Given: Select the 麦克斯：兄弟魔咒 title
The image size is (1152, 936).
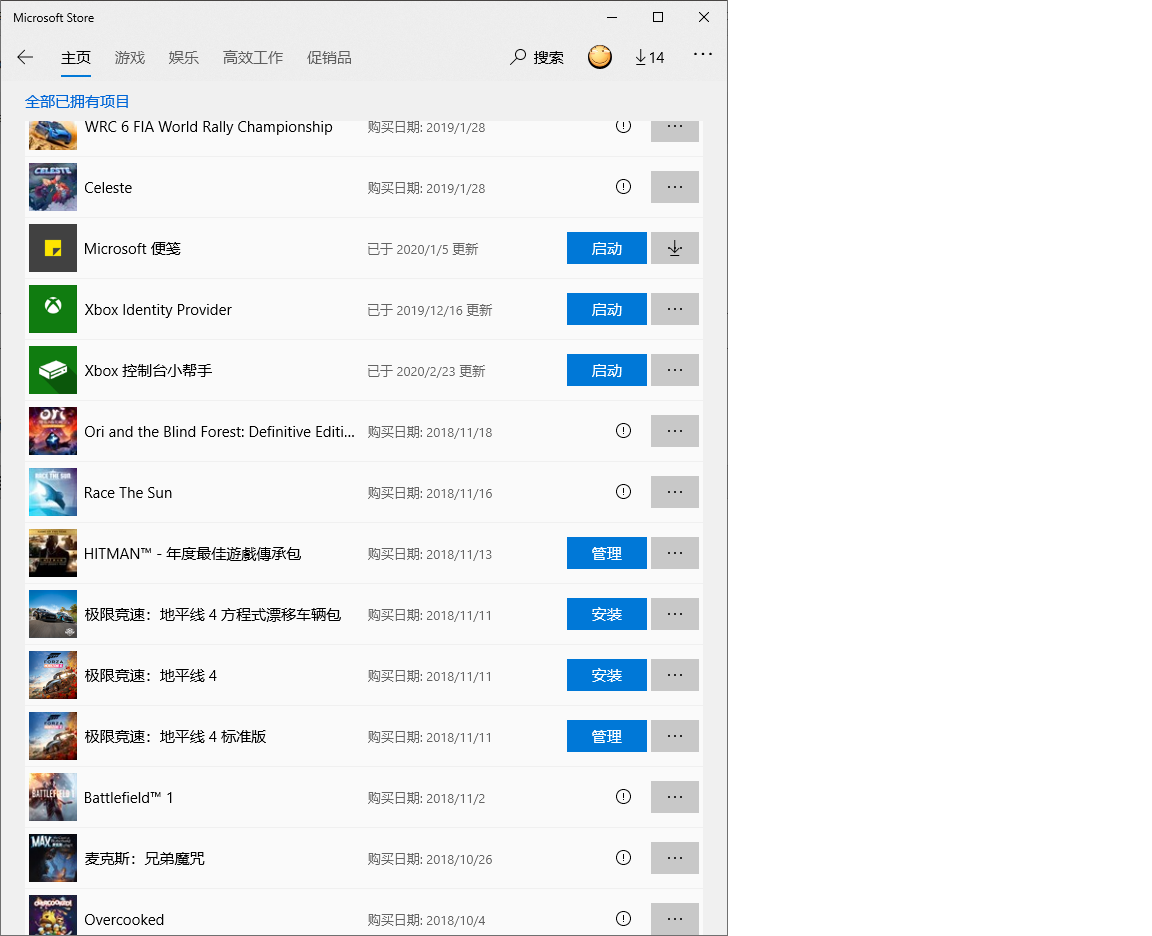Looking at the screenshot, I should point(145,859).
